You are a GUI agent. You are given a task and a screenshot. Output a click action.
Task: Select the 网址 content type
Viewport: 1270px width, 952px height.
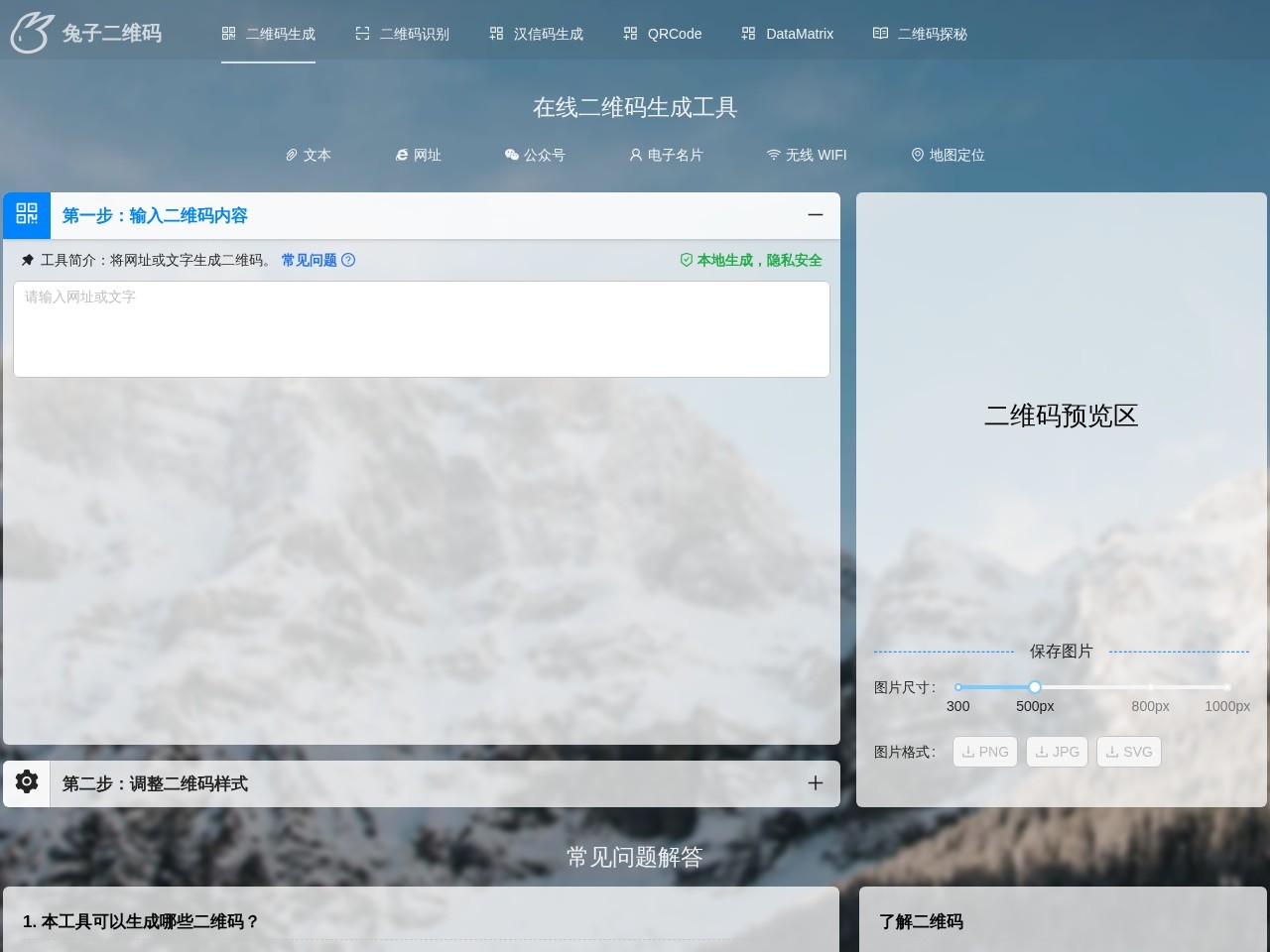click(418, 155)
